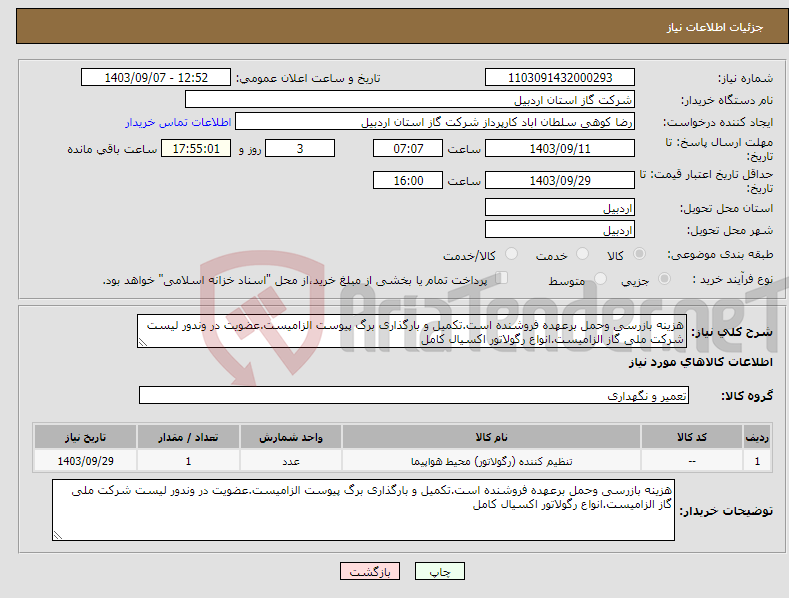Toggle the اسناد خزانه اسلامی payment checkbox
The width and height of the screenshot is (789, 598).
pos(501,278)
